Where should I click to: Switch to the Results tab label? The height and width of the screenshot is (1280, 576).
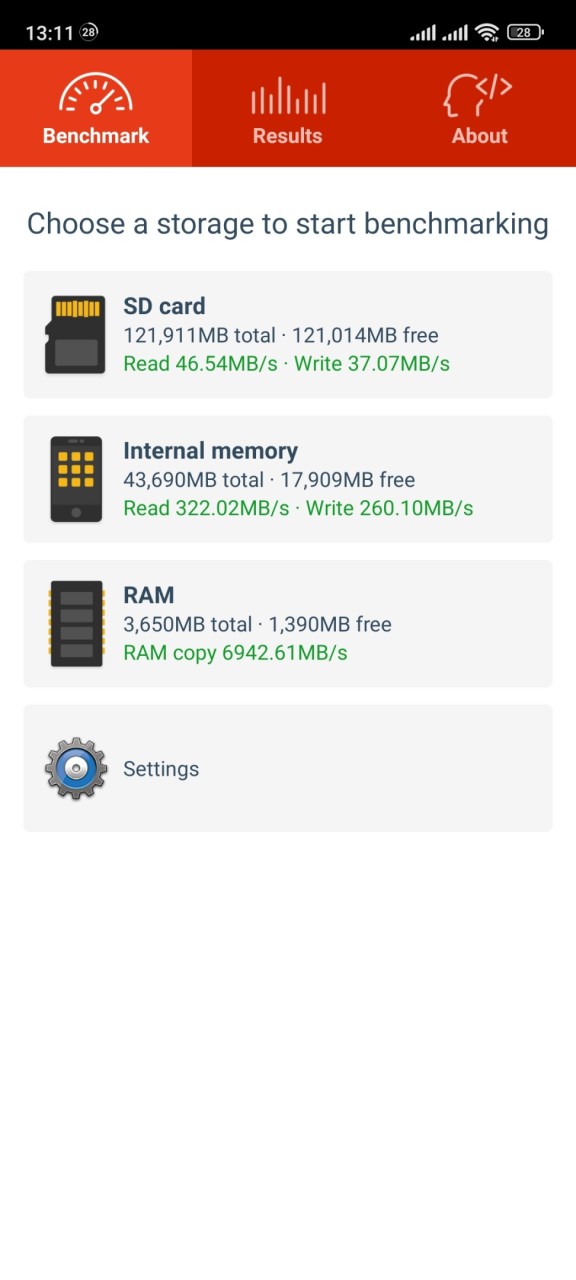pos(288,136)
